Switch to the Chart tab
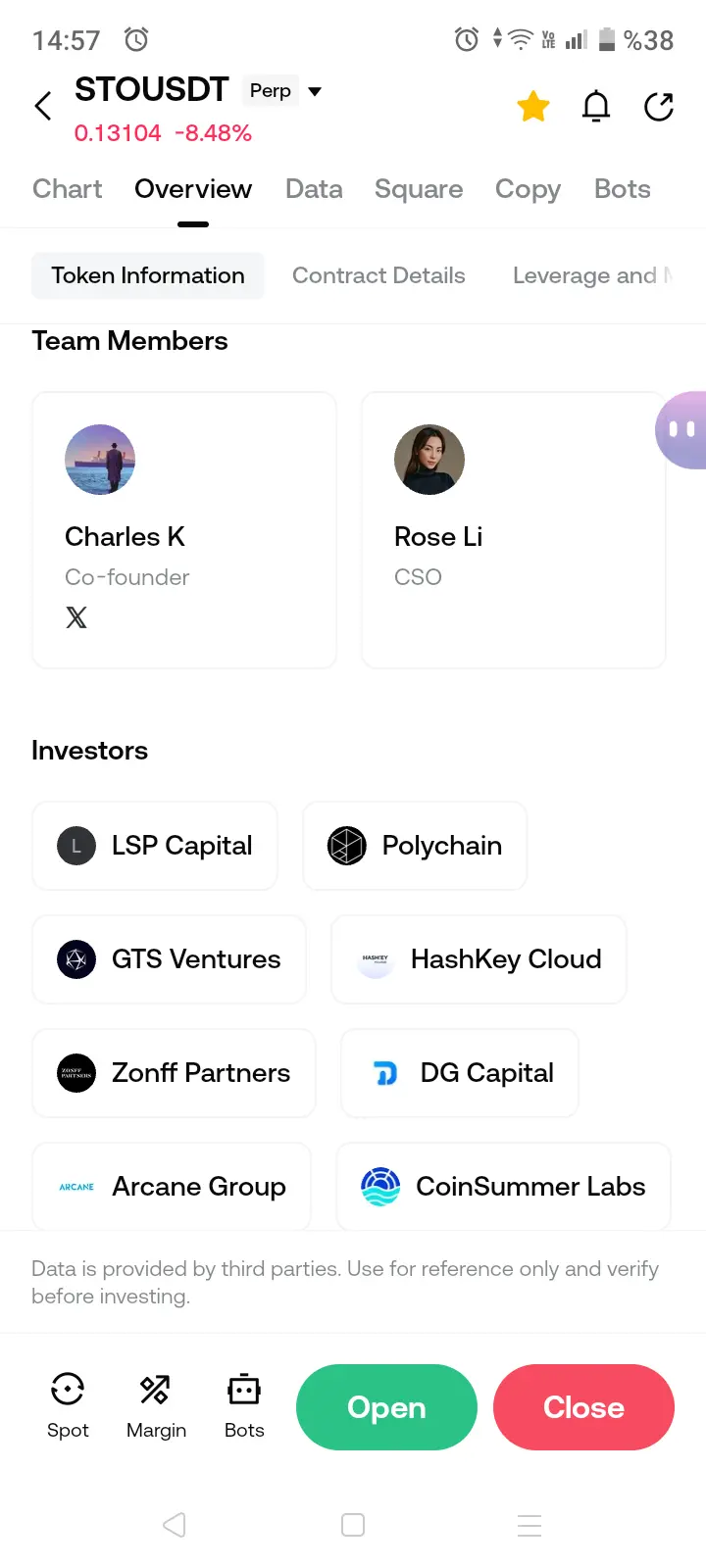706x1568 pixels. point(67,189)
